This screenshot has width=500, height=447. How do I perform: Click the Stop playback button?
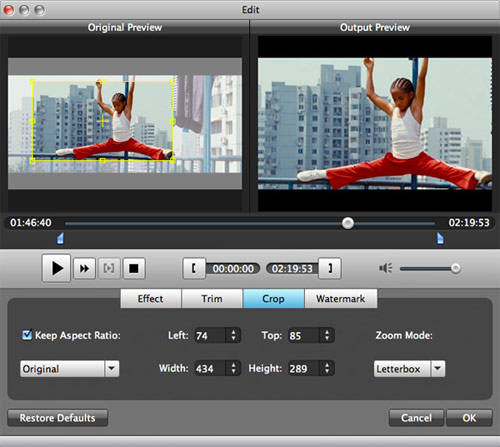click(x=134, y=268)
